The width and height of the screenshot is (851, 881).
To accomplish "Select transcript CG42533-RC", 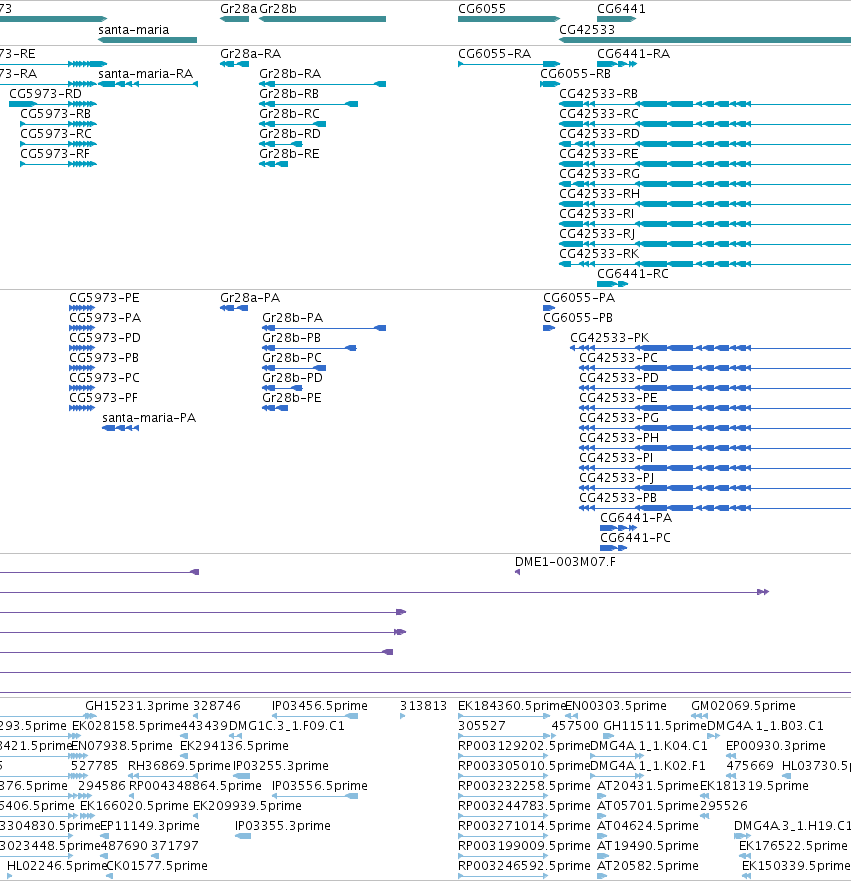I will tap(705, 124).
